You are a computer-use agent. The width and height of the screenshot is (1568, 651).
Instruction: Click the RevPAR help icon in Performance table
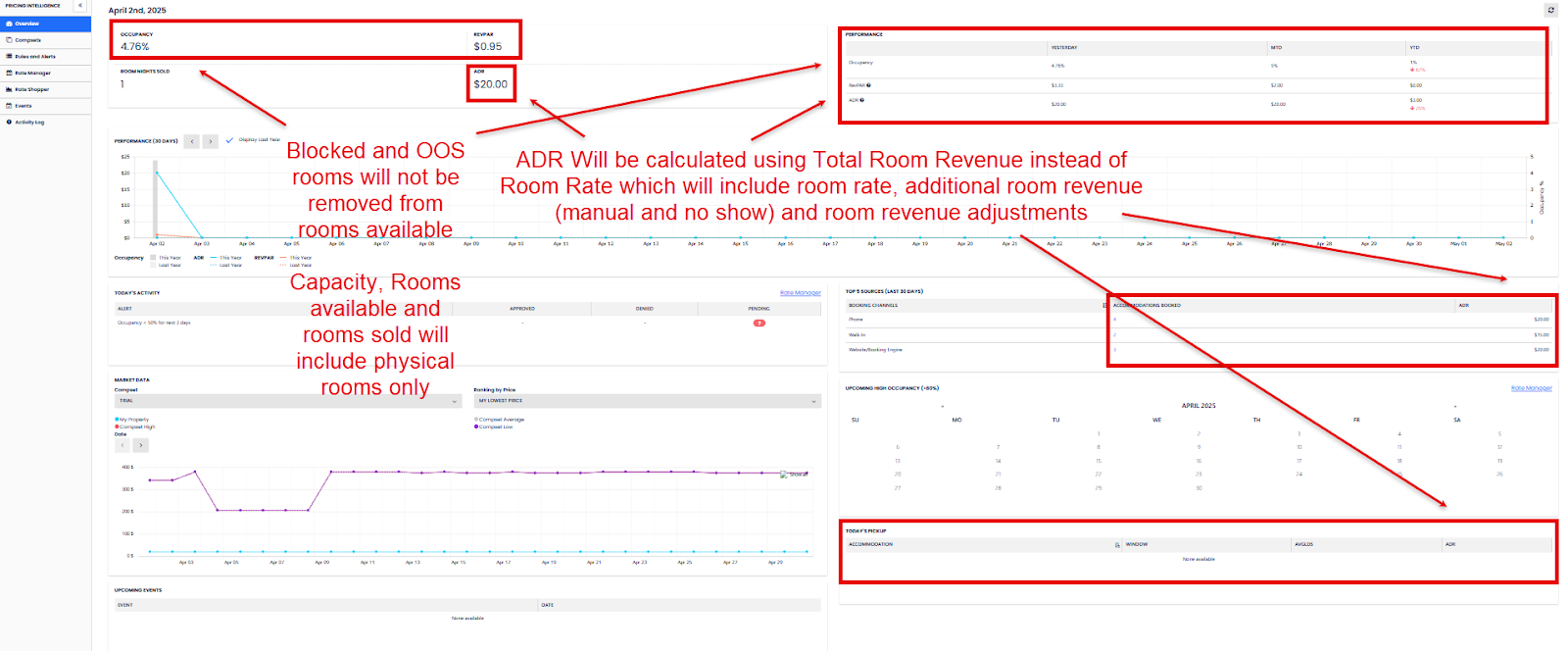[x=868, y=85]
